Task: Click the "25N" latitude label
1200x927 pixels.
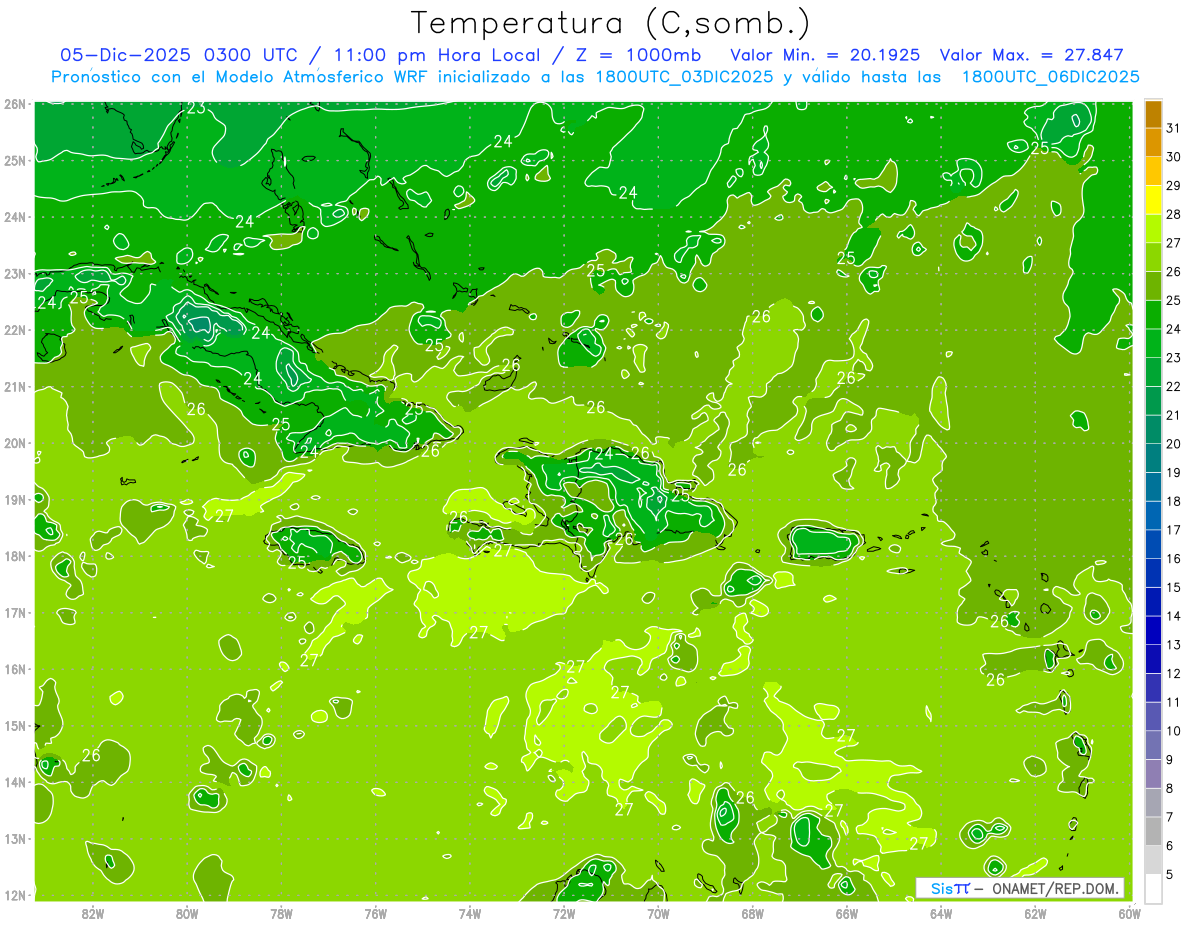Action: [x=14, y=160]
